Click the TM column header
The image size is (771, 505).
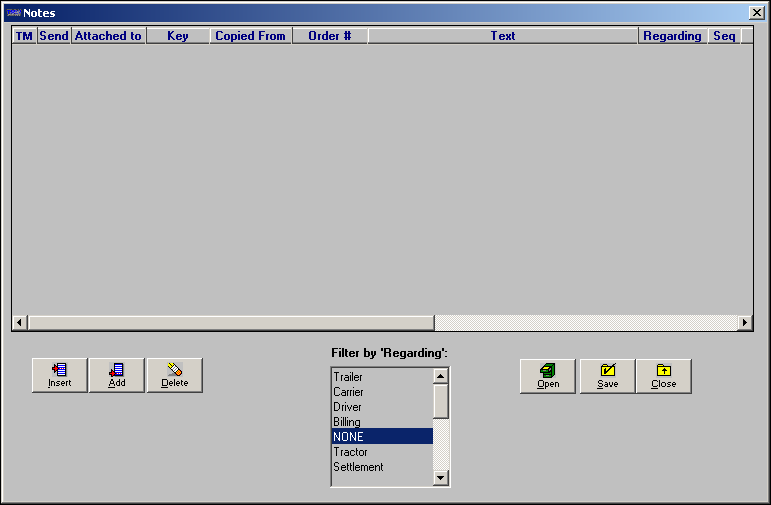point(24,36)
